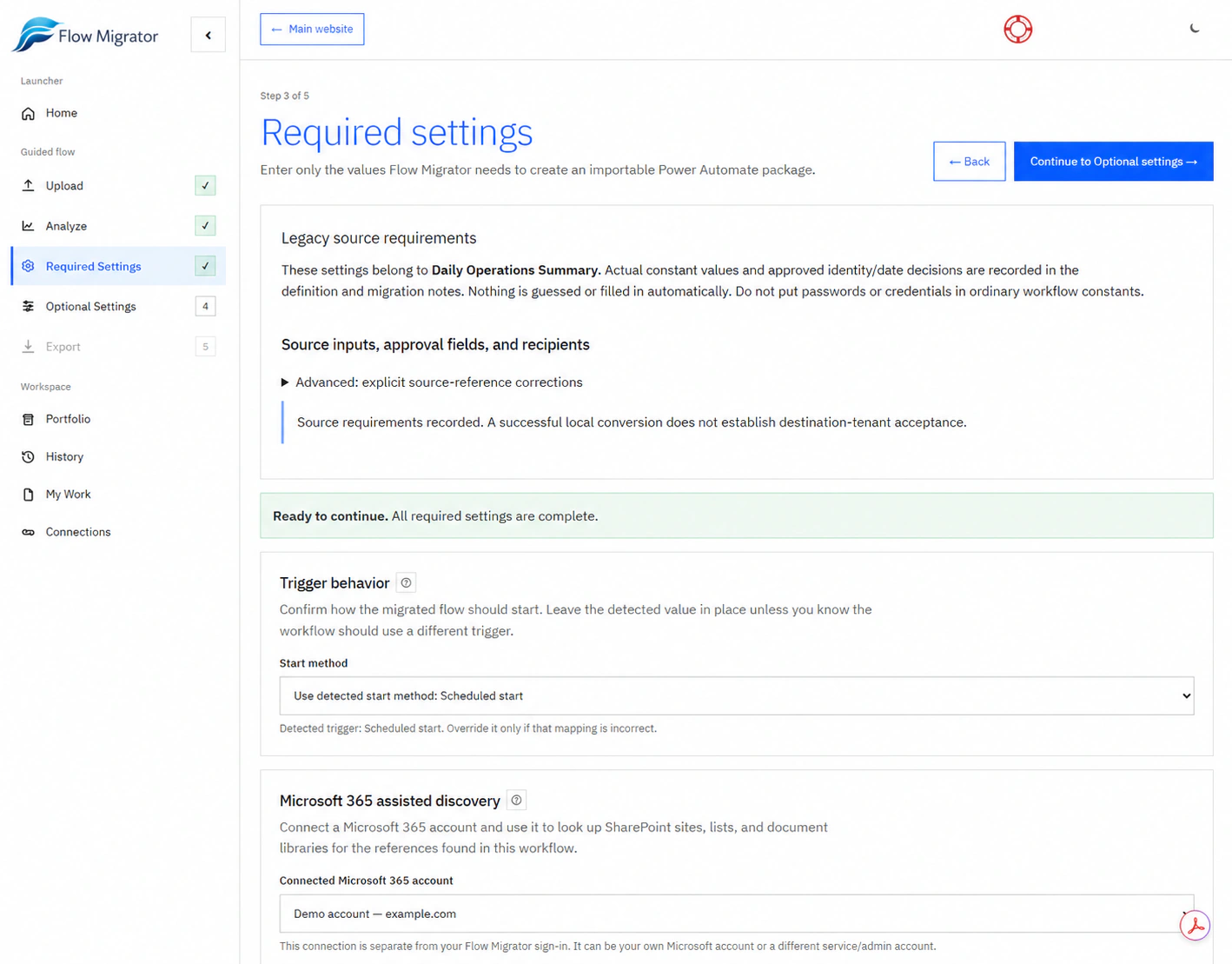Click the My Work document icon
1232x964 pixels.
tap(29, 495)
